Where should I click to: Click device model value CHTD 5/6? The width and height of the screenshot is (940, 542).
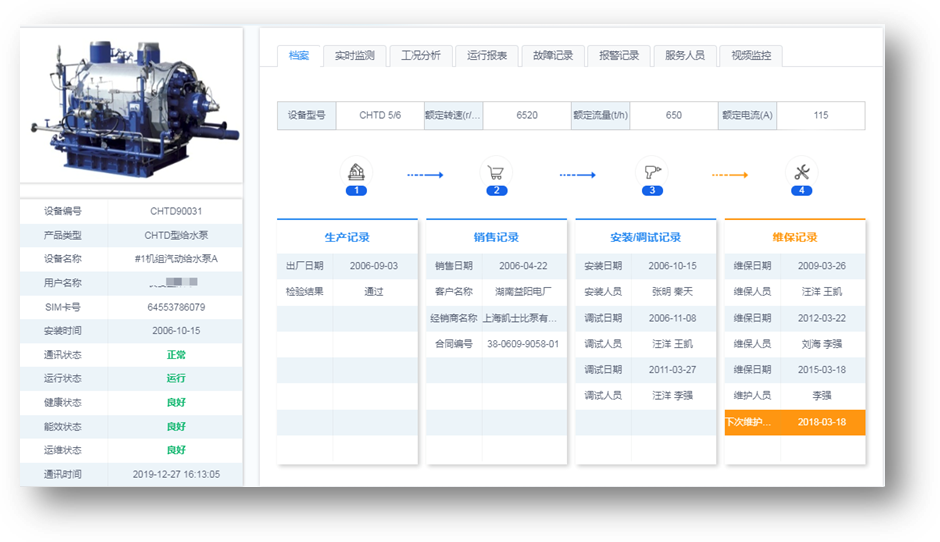point(380,115)
